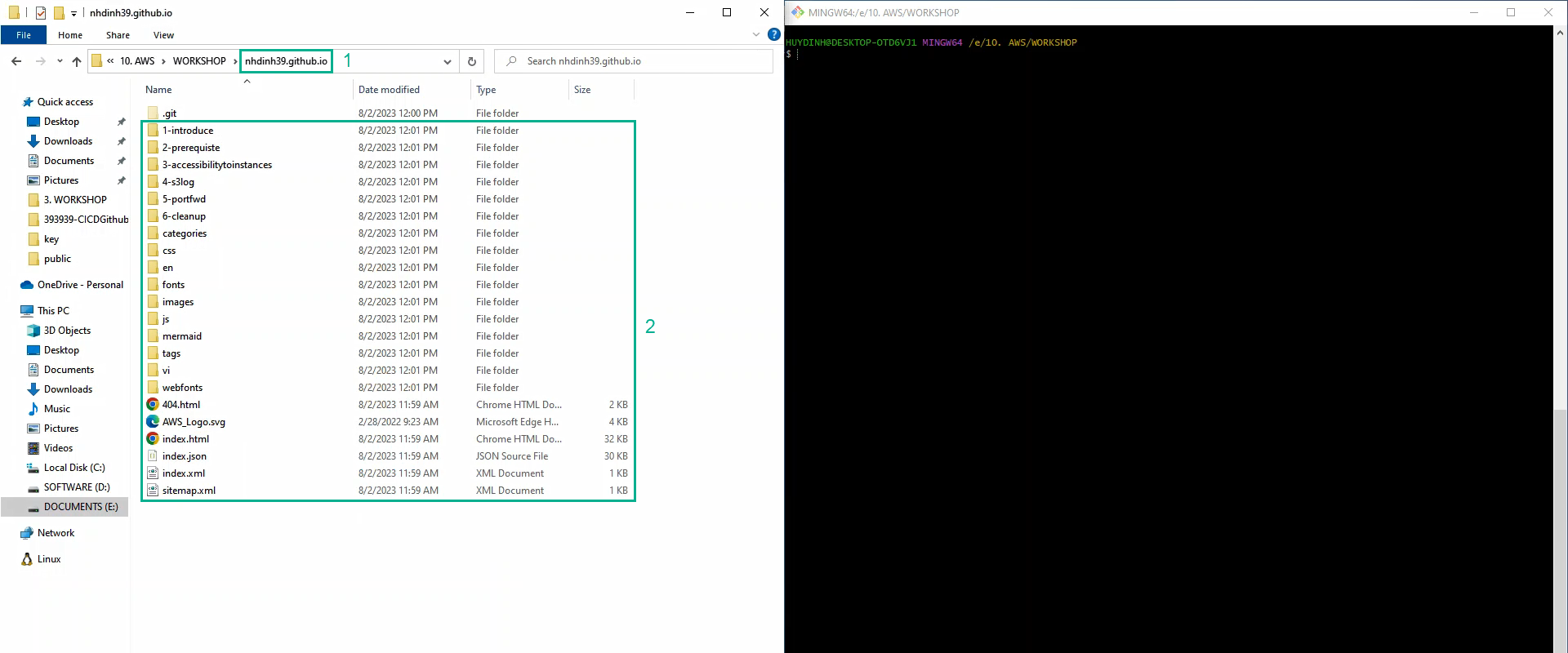Select the tags folder row
The width and height of the screenshot is (1568, 653).
pyautogui.click(x=388, y=353)
